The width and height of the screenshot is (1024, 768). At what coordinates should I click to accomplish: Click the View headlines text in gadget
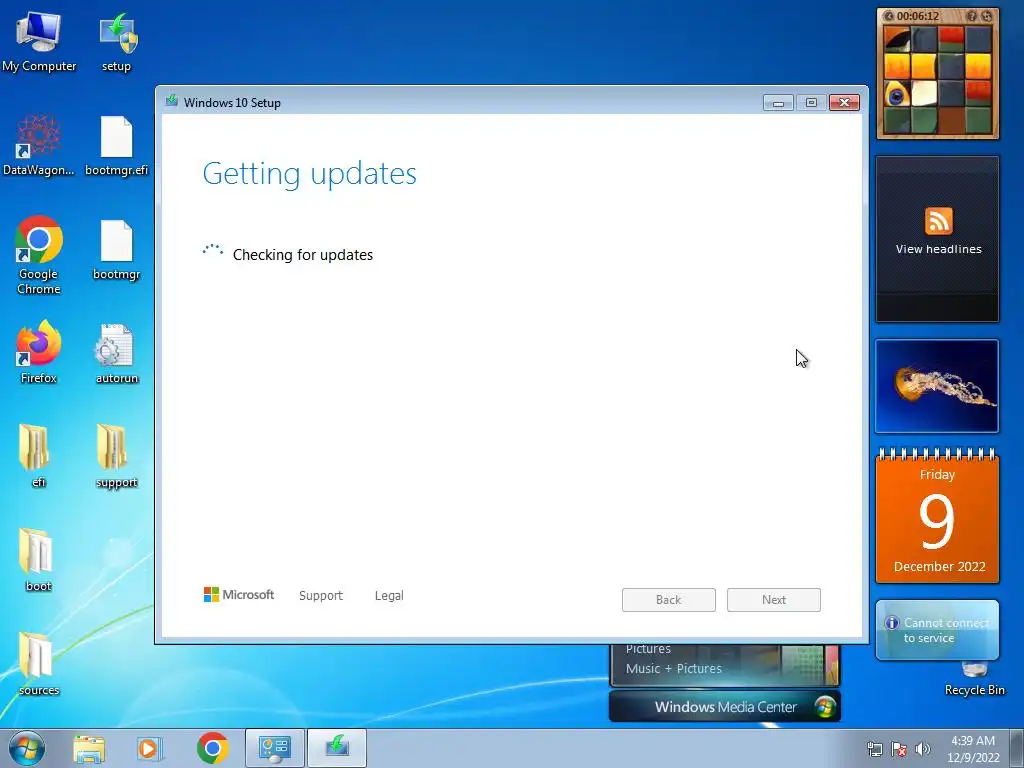938,249
